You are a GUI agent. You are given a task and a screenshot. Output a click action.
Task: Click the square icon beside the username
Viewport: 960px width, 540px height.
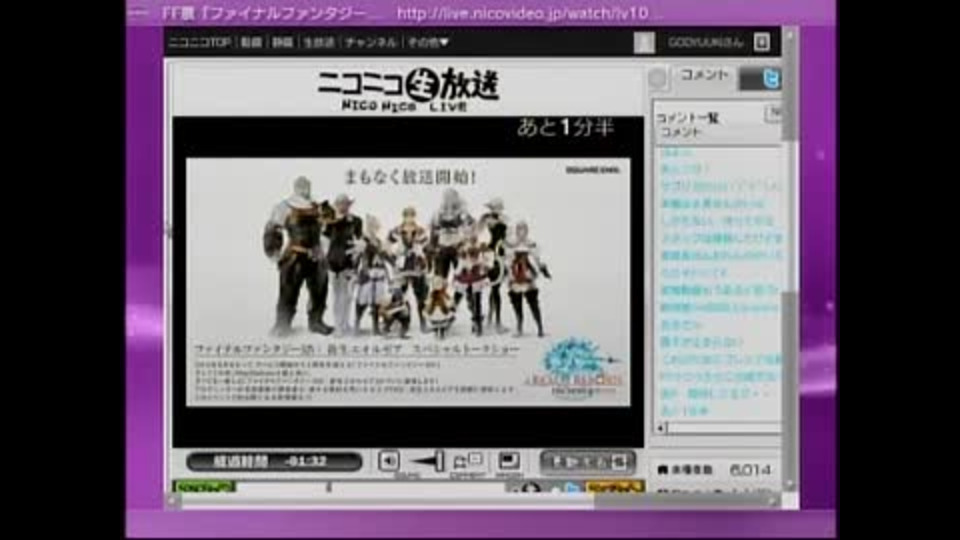coord(762,42)
